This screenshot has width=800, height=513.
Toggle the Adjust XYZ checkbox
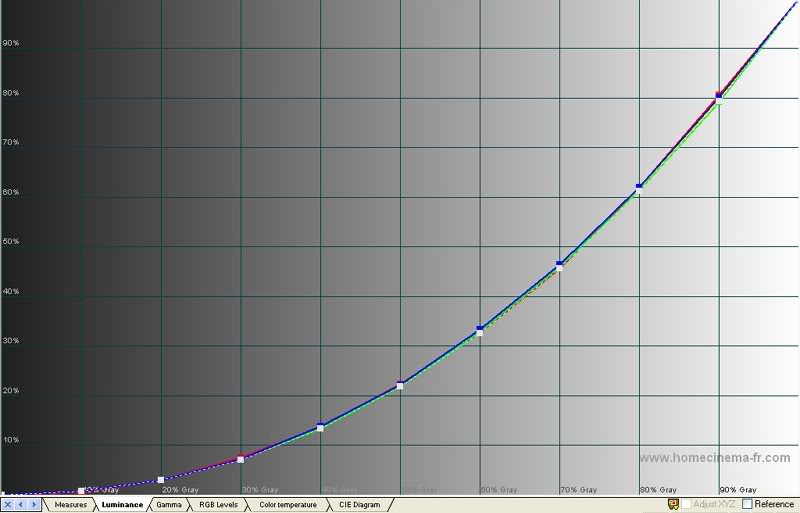686,504
